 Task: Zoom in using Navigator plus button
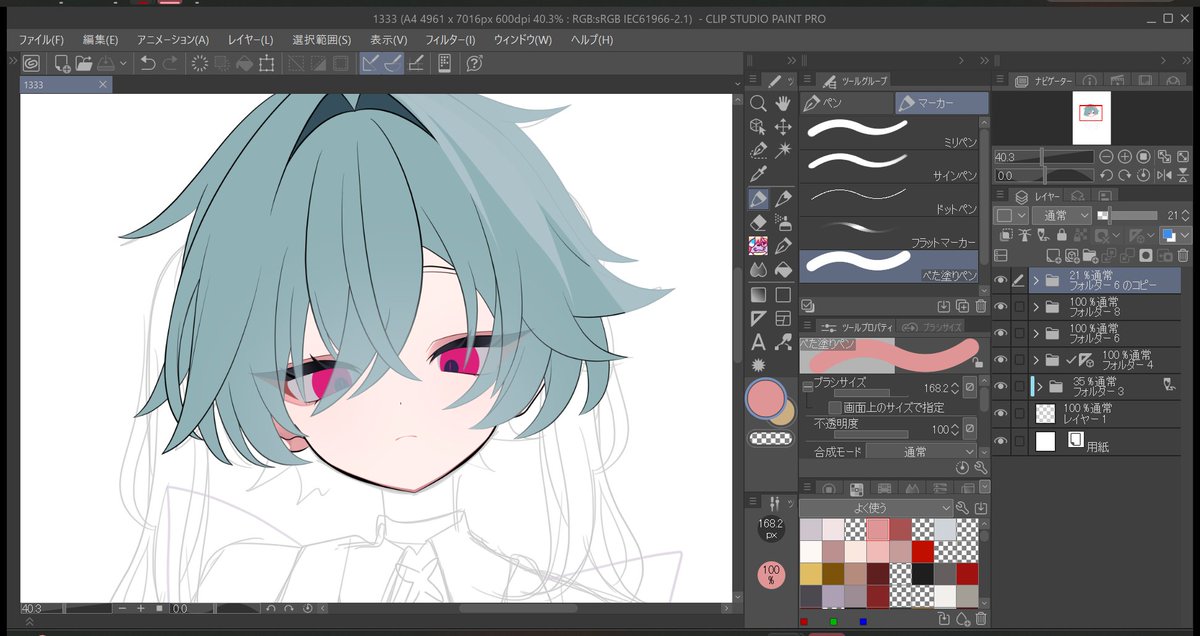point(1125,157)
